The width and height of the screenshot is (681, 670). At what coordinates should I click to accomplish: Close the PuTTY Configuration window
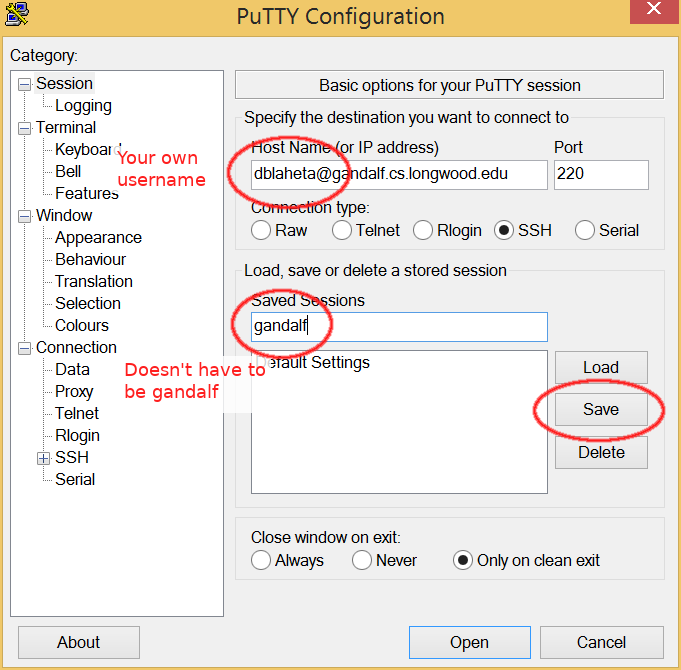(653, 10)
